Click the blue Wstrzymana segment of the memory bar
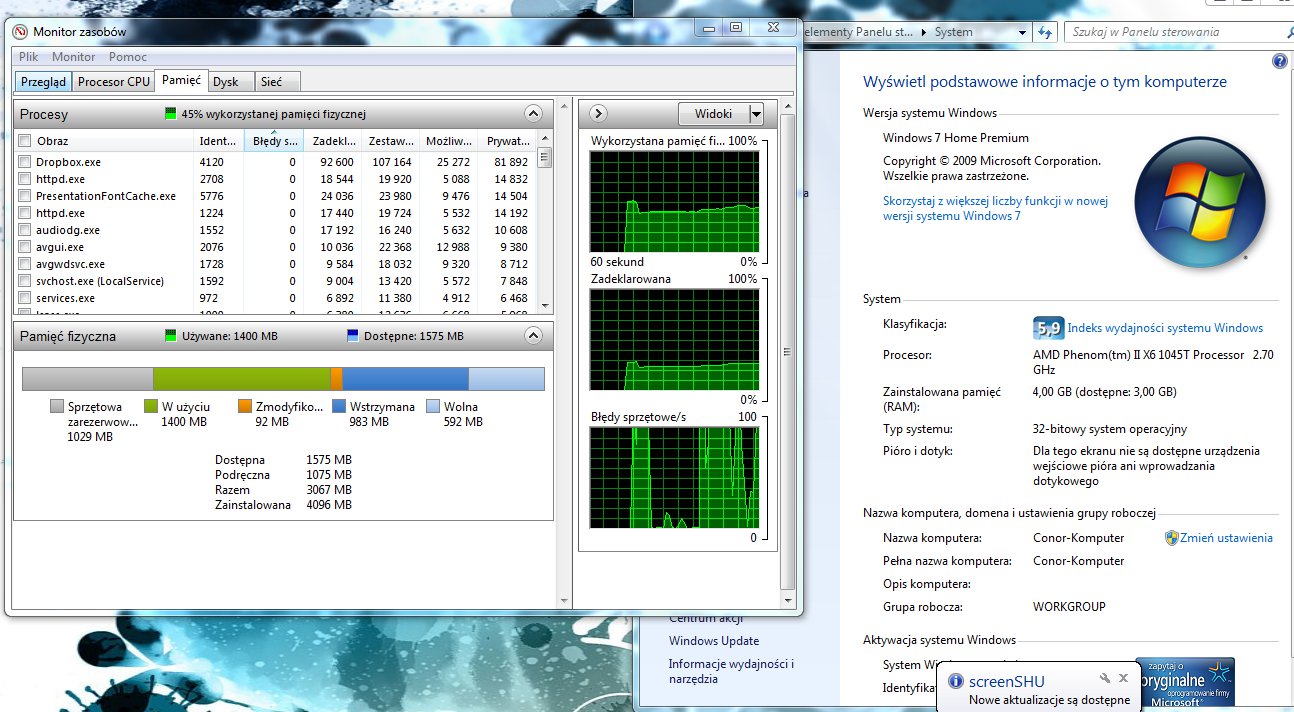Viewport: 1294px width, 712px height. [405, 379]
